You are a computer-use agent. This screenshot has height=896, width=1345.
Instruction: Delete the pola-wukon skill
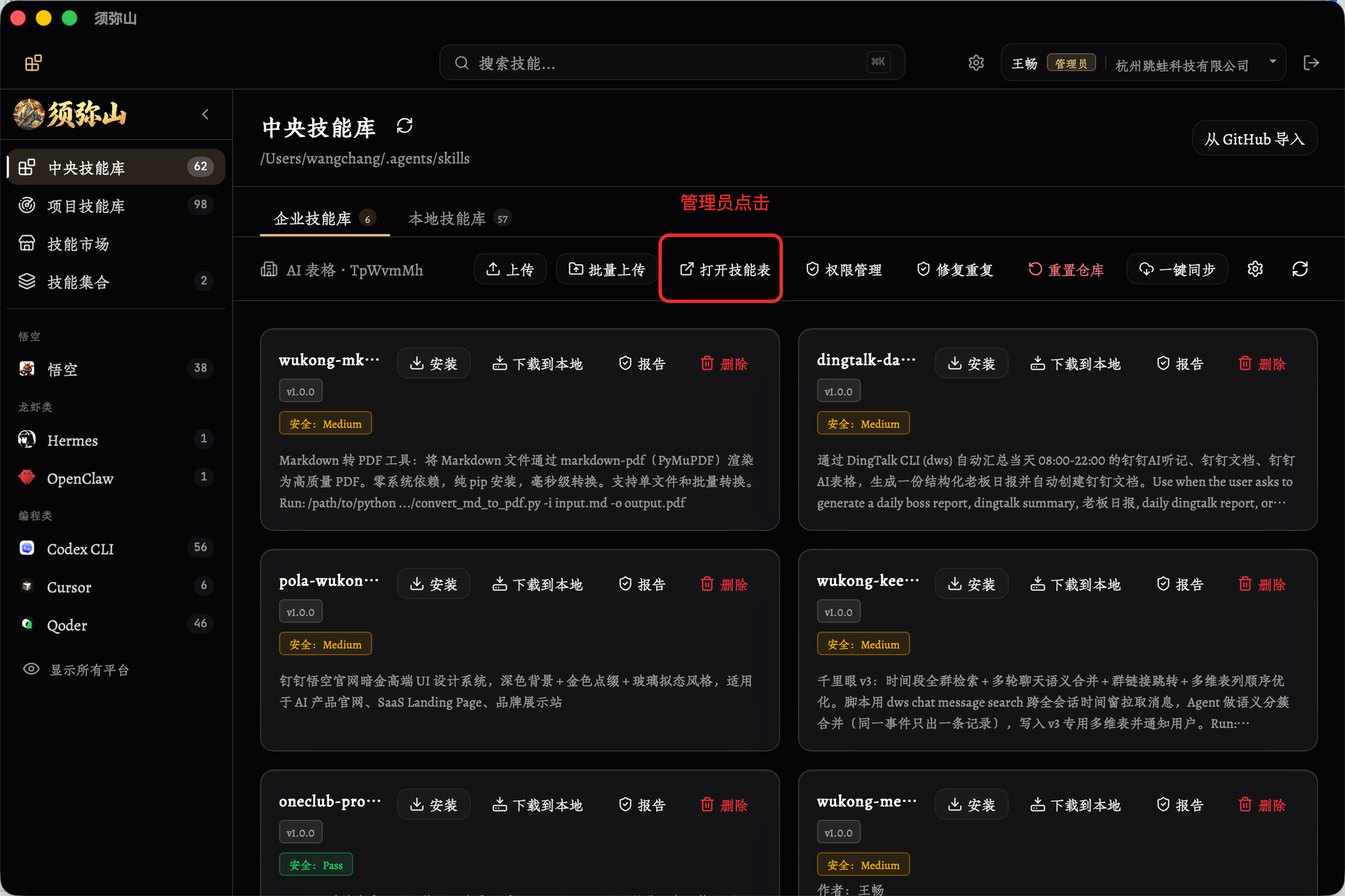pyautogui.click(x=724, y=584)
